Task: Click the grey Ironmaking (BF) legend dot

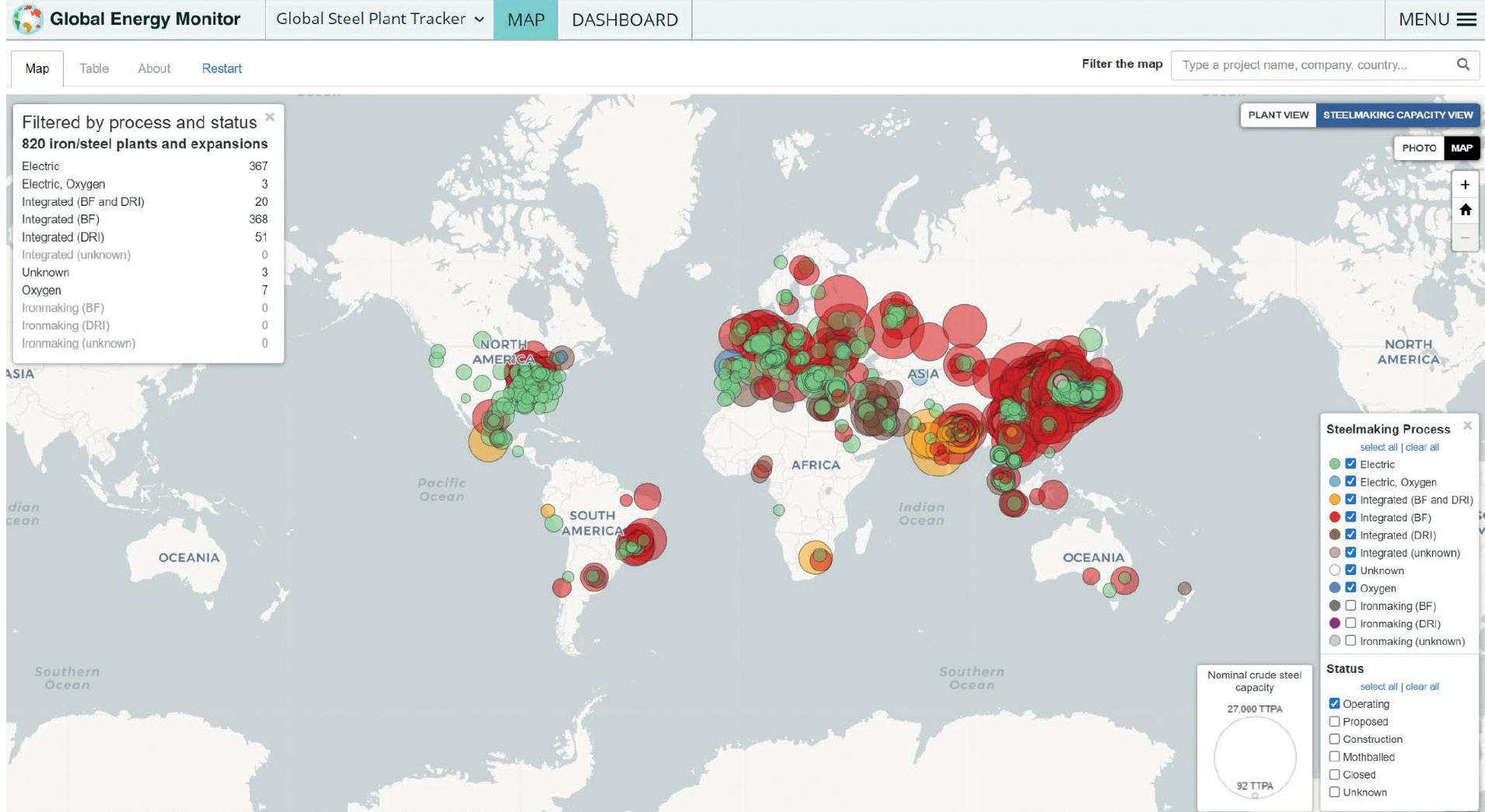Action: 1335,605
